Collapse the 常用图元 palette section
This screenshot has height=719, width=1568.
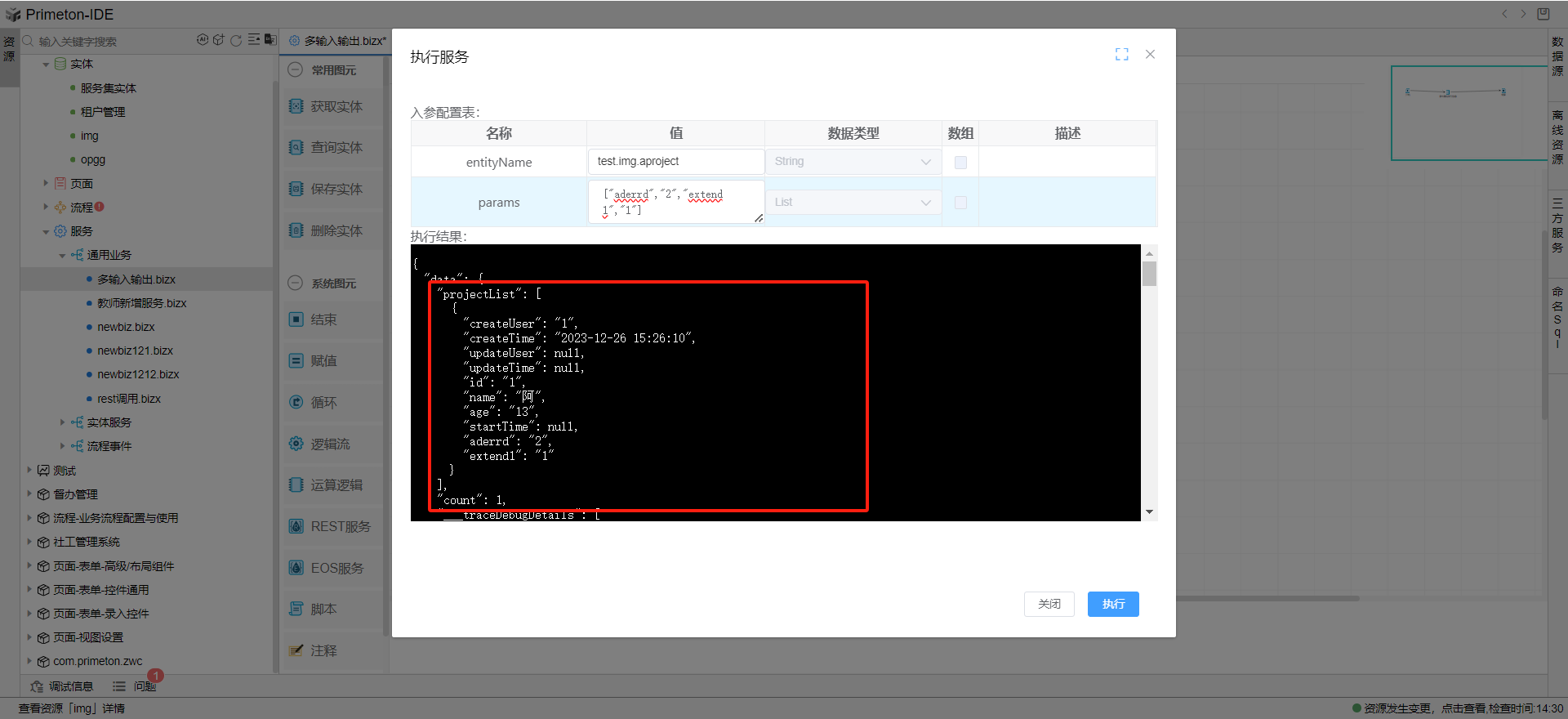(296, 70)
